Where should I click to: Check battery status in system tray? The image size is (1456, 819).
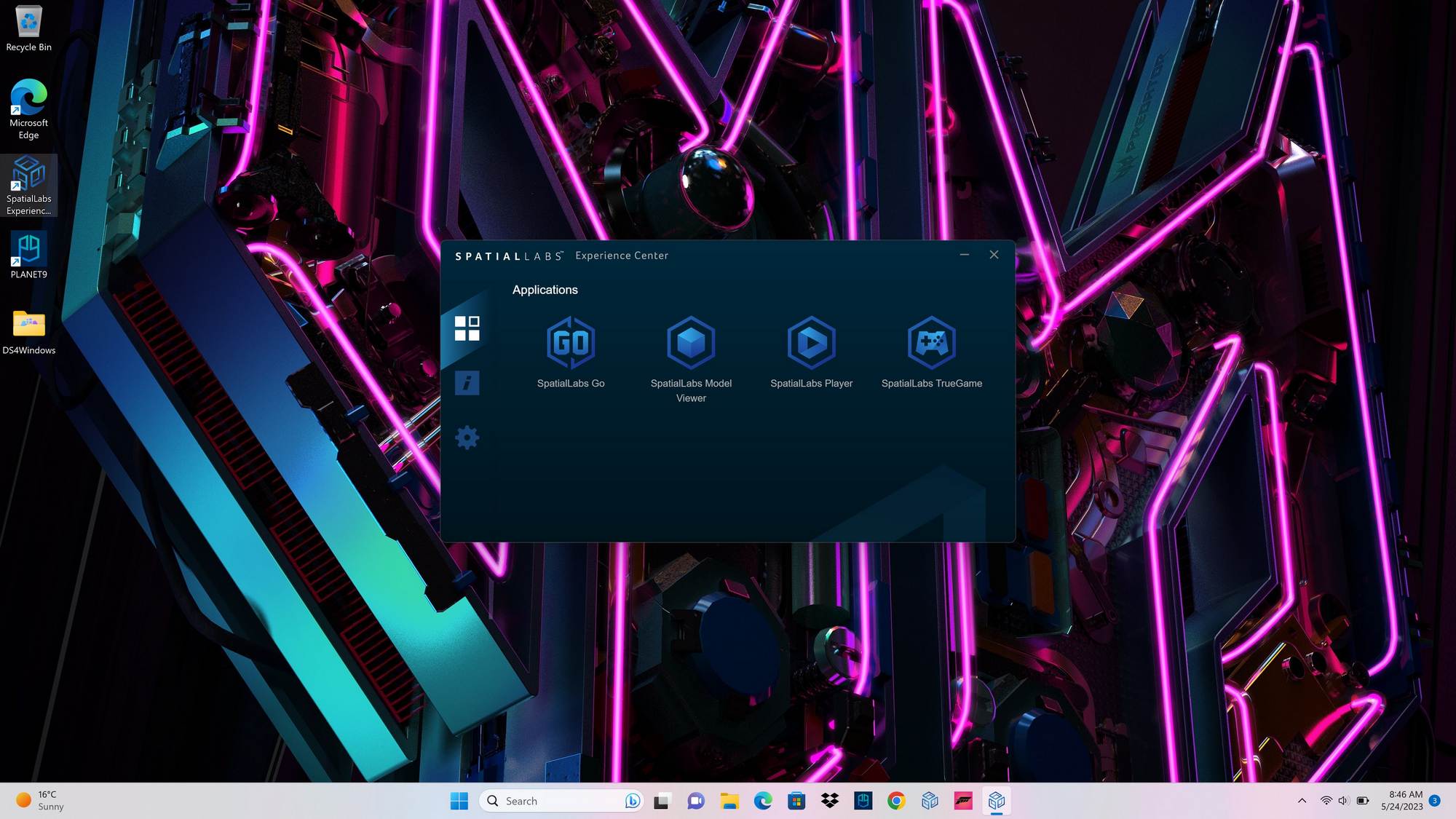1363,801
